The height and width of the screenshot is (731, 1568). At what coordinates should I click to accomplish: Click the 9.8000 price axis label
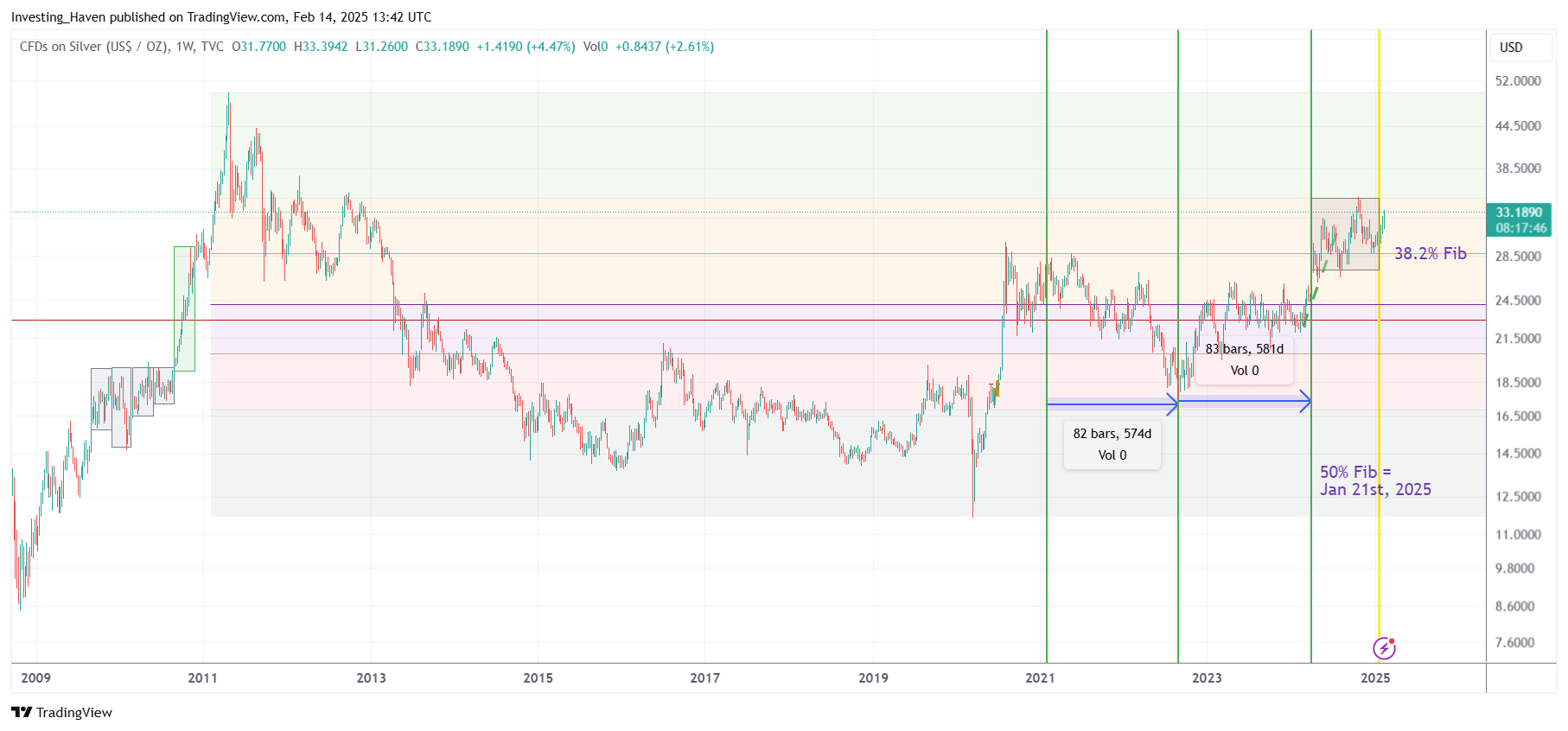point(1514,569)
